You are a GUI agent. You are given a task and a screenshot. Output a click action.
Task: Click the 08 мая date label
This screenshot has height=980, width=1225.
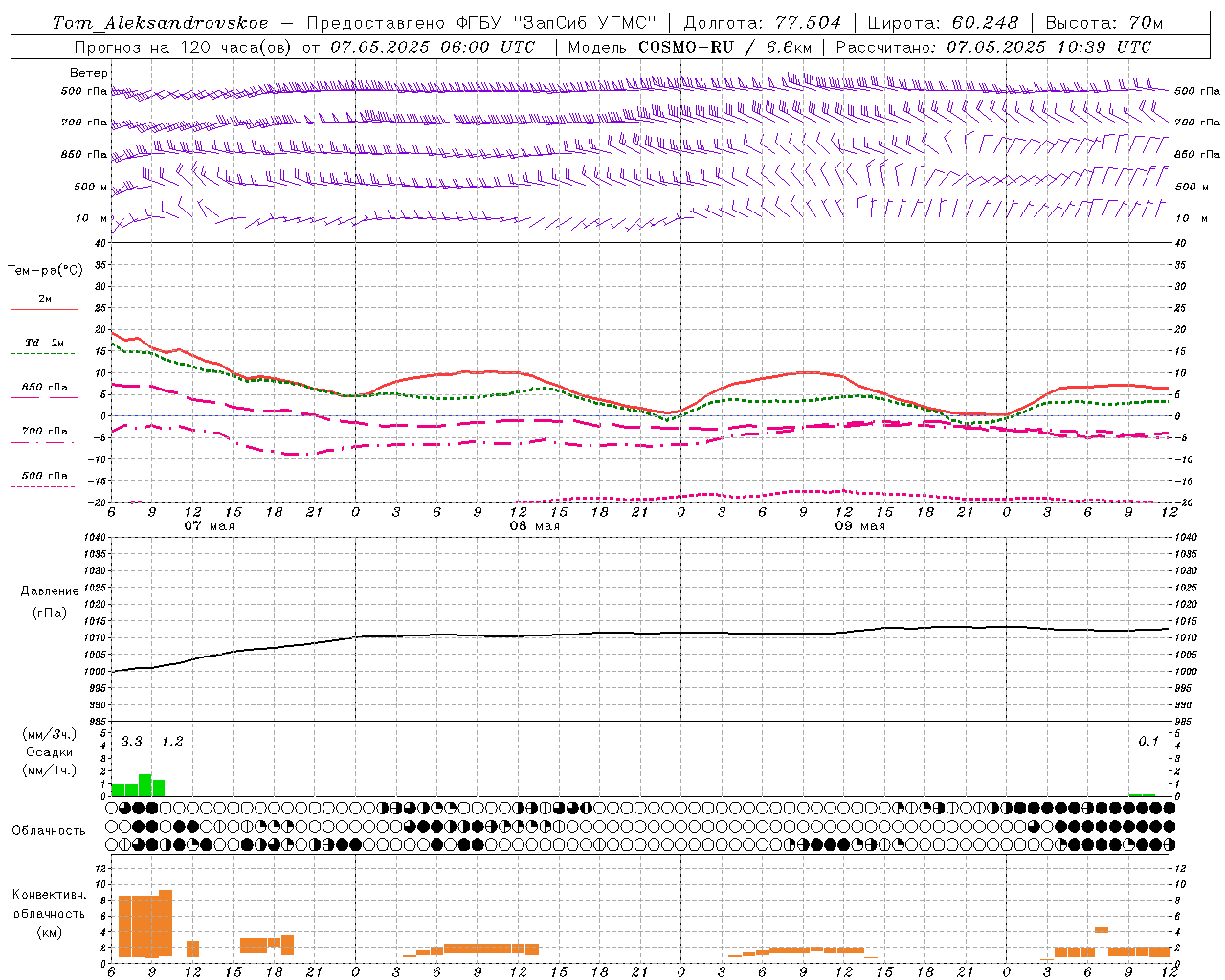click(534, 526)
